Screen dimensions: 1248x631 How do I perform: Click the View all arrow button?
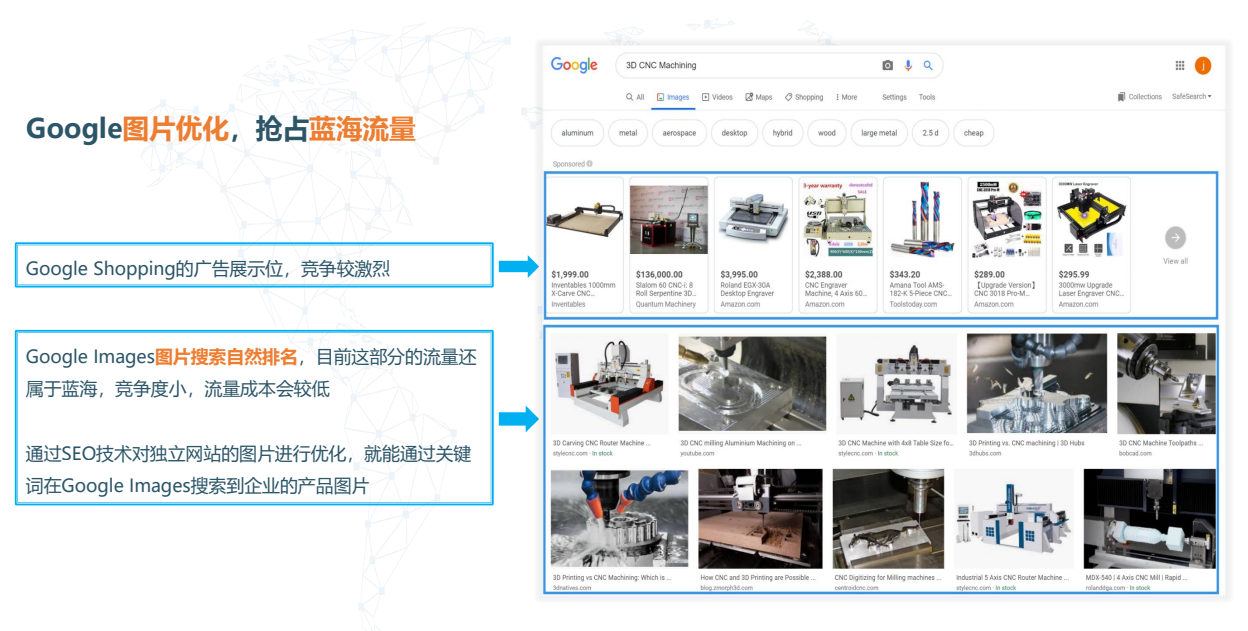coord(1175,238)
